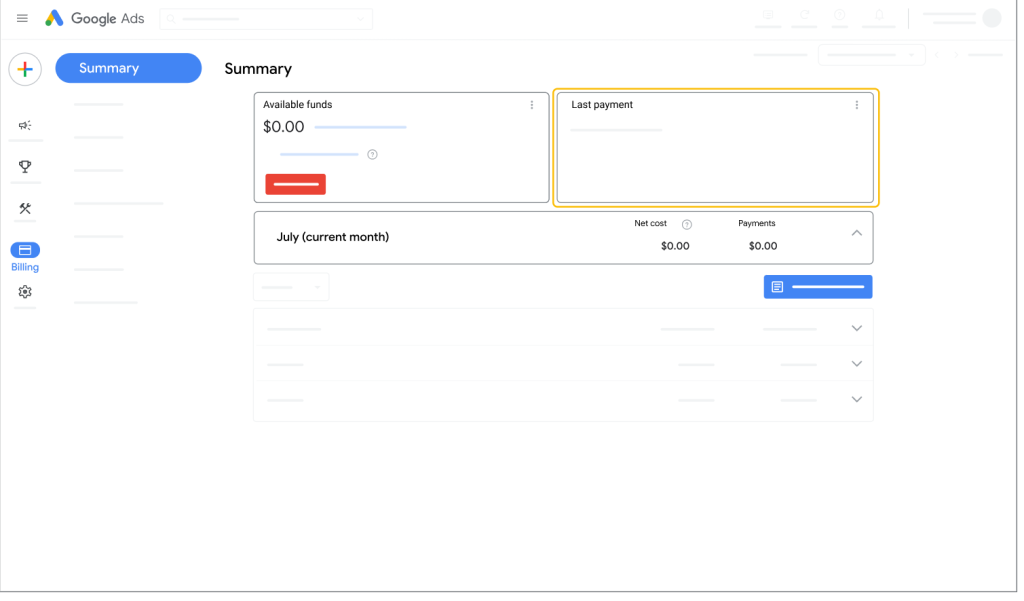The width and height of the screenshot is (1024, 601).
Task: Click the red button under Available funds
Action: pyautogui.click(x=295, y=184)
